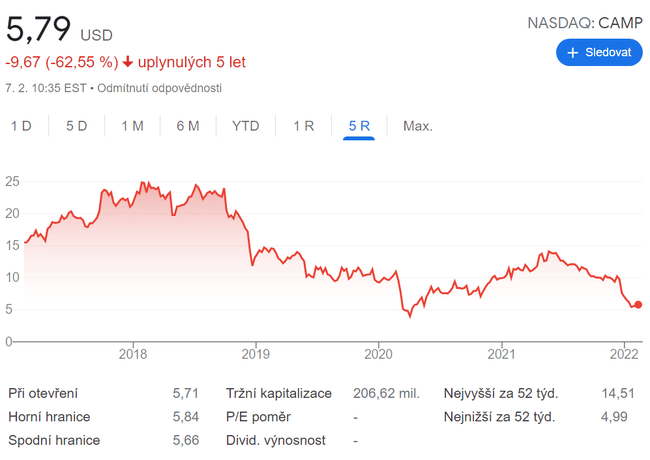Click the 2020 label on chart axis
Viewport: 650px width, 460px height.
[x=379, y=353]
